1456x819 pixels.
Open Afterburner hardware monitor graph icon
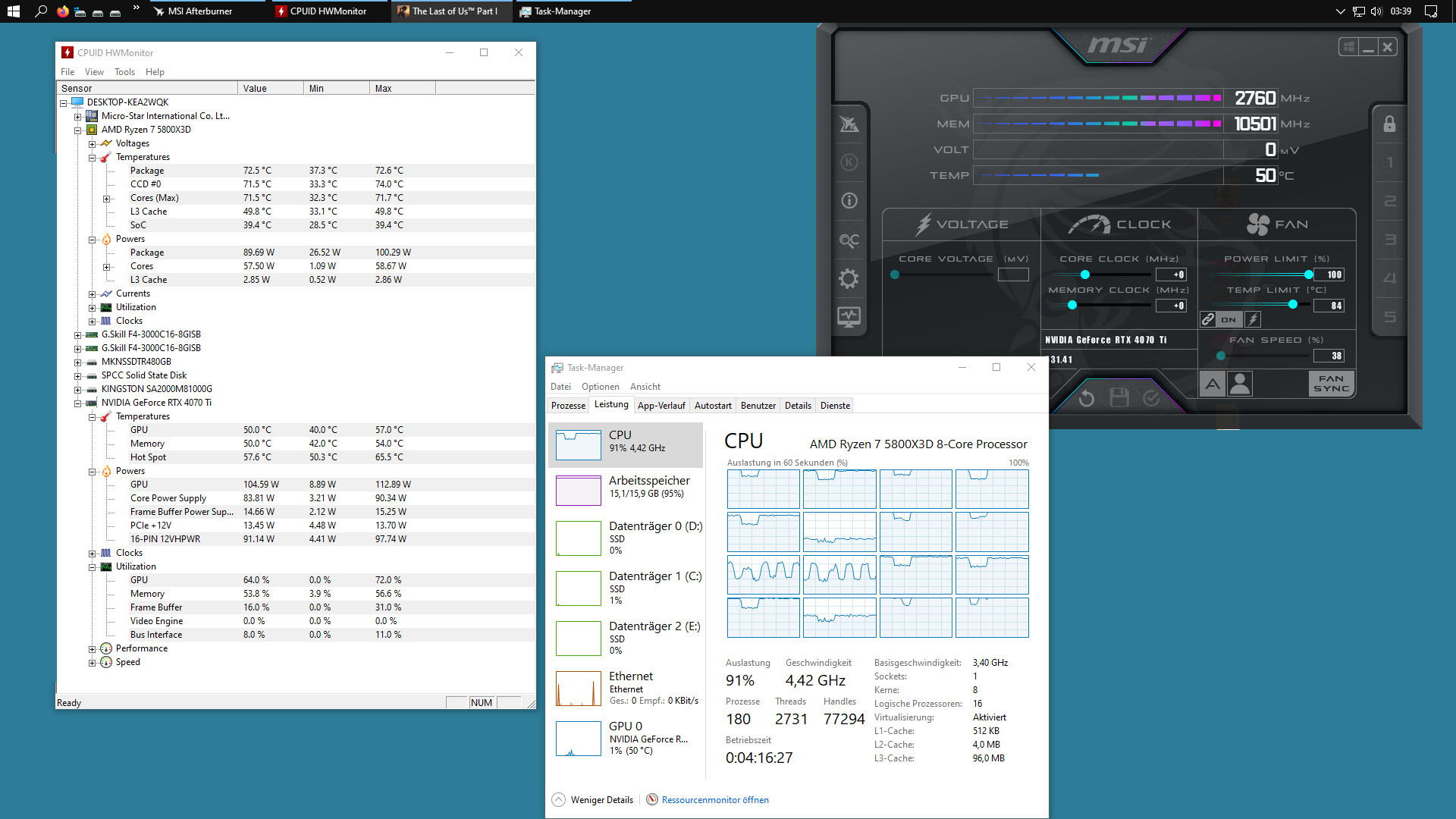point(849,316)
